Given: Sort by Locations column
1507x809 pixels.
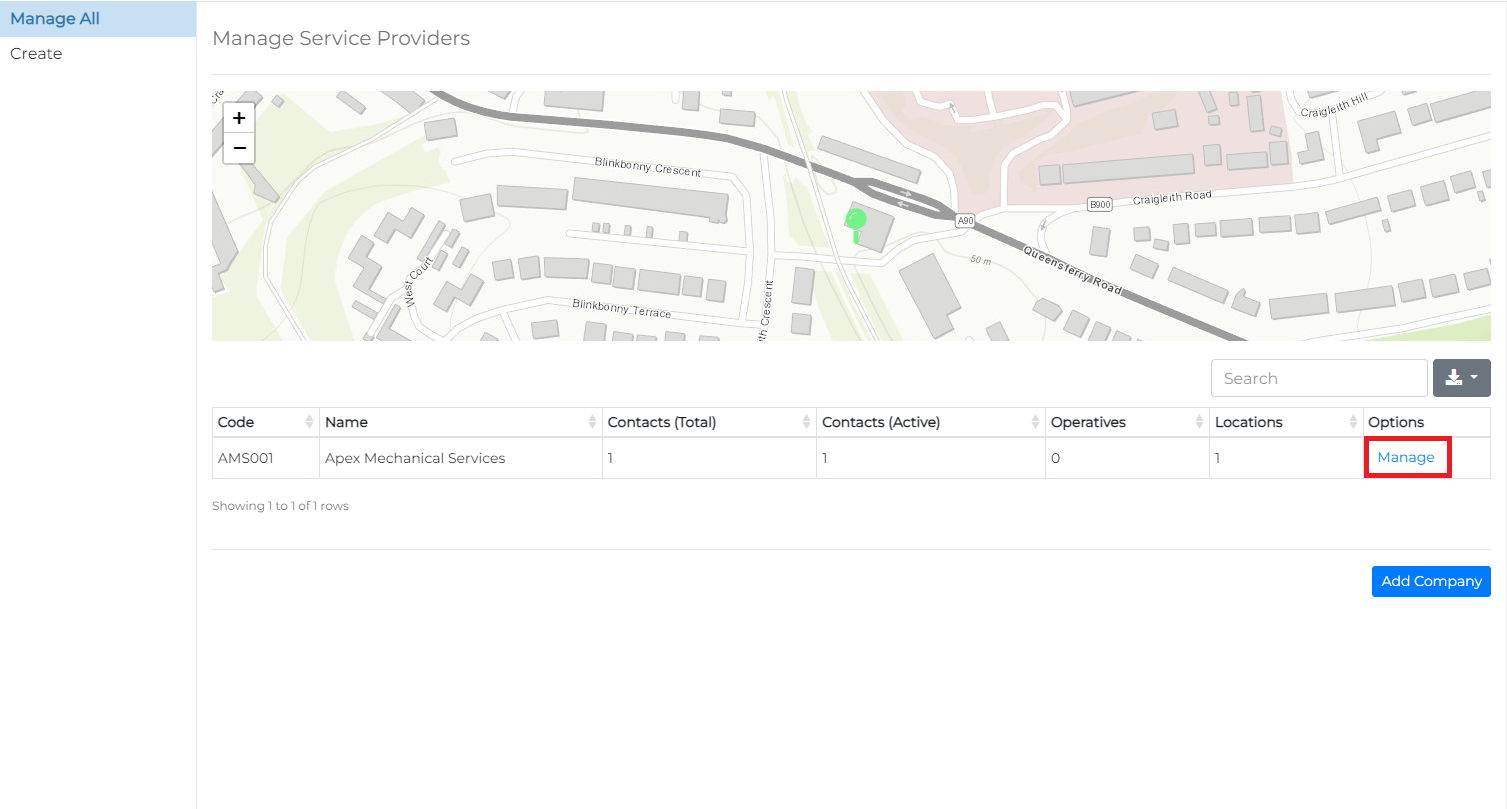Looking at the screenshot, I should [x=1285, y=422].
